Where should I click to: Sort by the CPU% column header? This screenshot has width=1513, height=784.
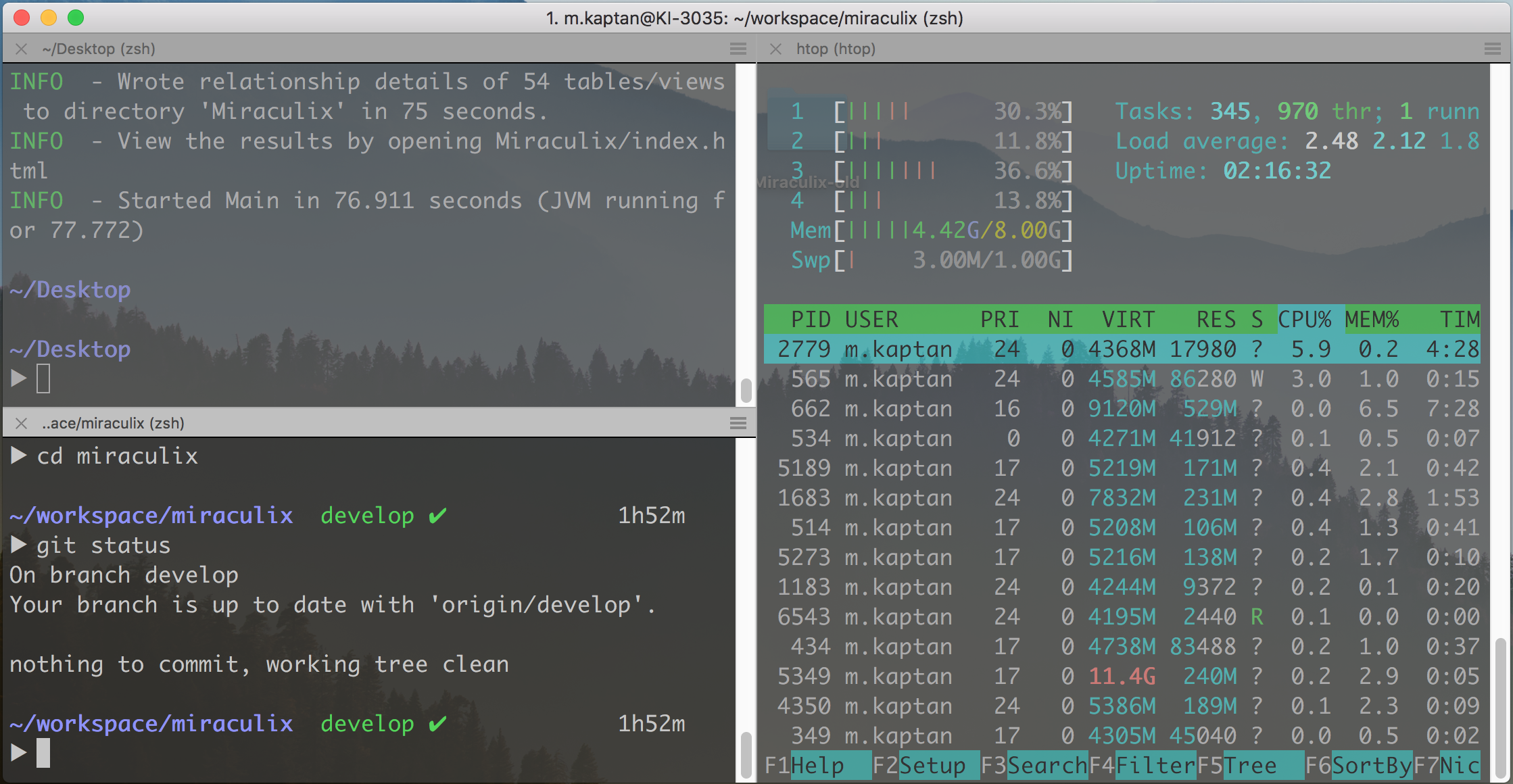(x=1304, y=319)
